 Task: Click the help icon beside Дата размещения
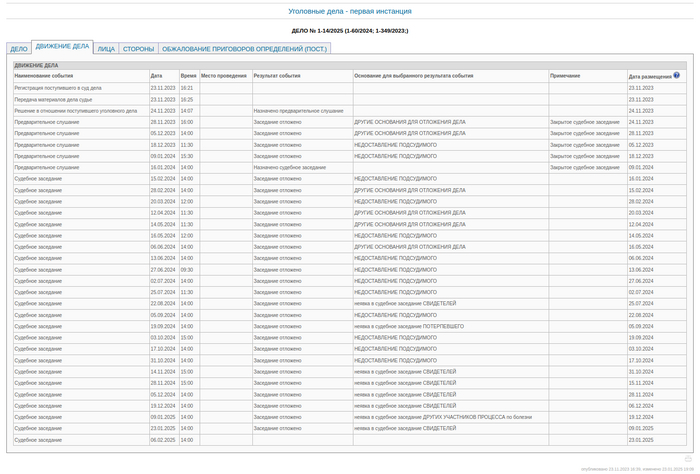pyautogui.click(x=677, y=75)
